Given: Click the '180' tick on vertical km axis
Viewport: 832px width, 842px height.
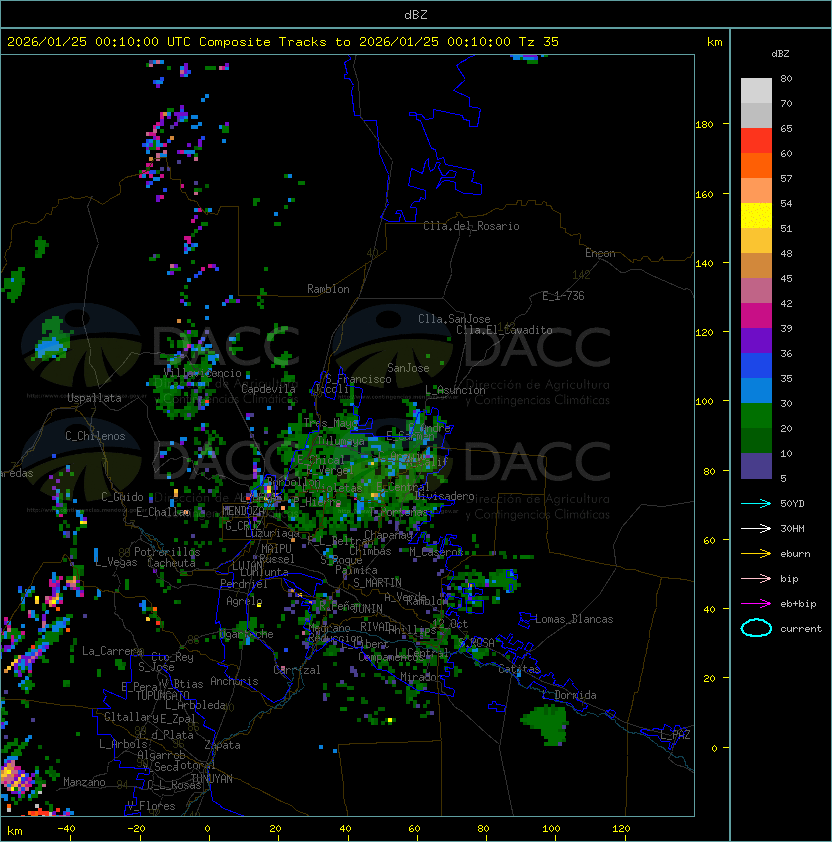Looking at the screenshot, I should tap(704, 125).
